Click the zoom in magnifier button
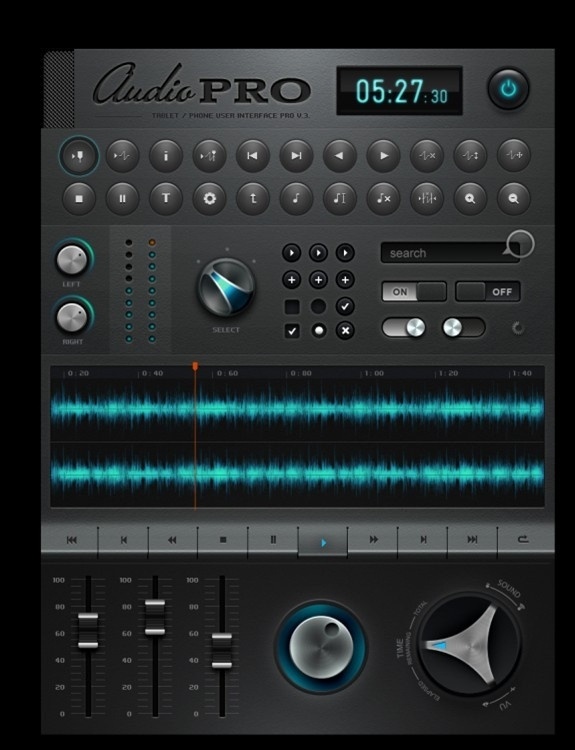This screenshot has height=750, width=575. (470, 198)
